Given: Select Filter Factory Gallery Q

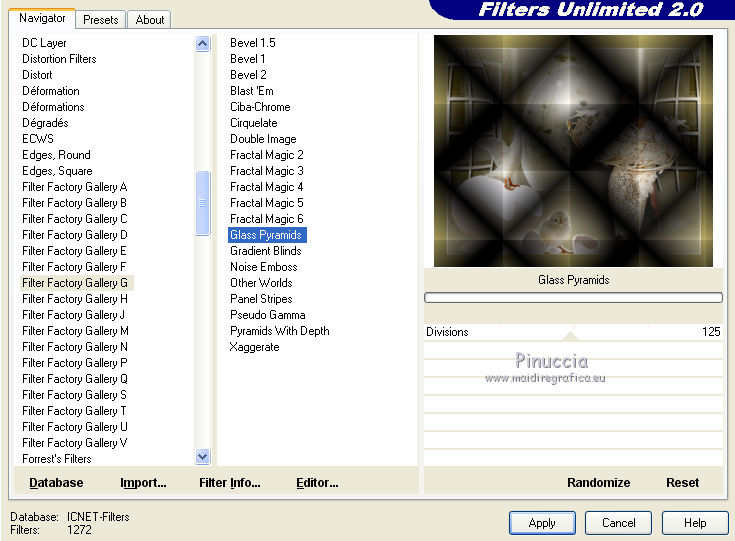Looking at the screenshot, I should pyautogui.click(x=75, y=378).
